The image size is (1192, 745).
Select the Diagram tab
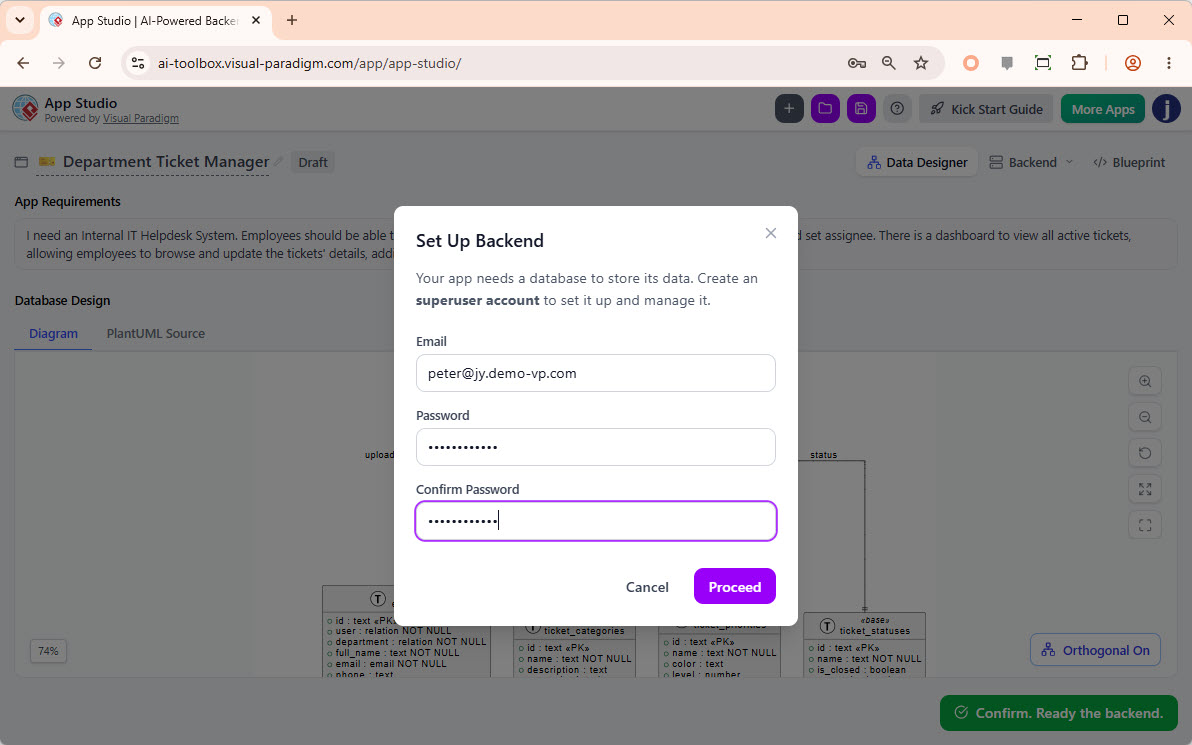pos(53,333)
